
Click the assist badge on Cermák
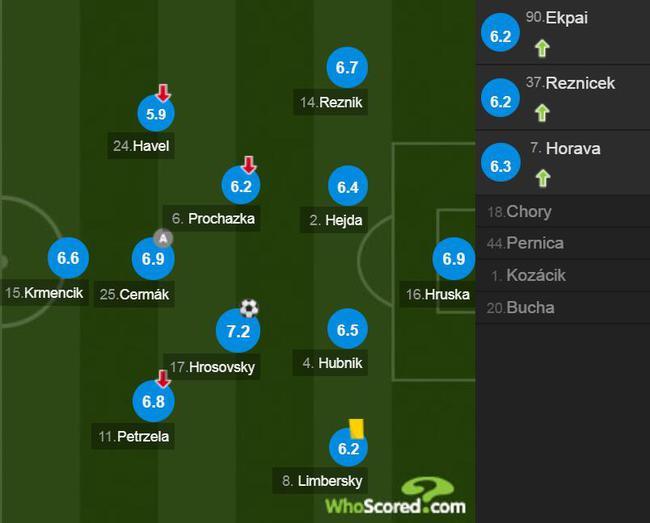click(163, 238)
